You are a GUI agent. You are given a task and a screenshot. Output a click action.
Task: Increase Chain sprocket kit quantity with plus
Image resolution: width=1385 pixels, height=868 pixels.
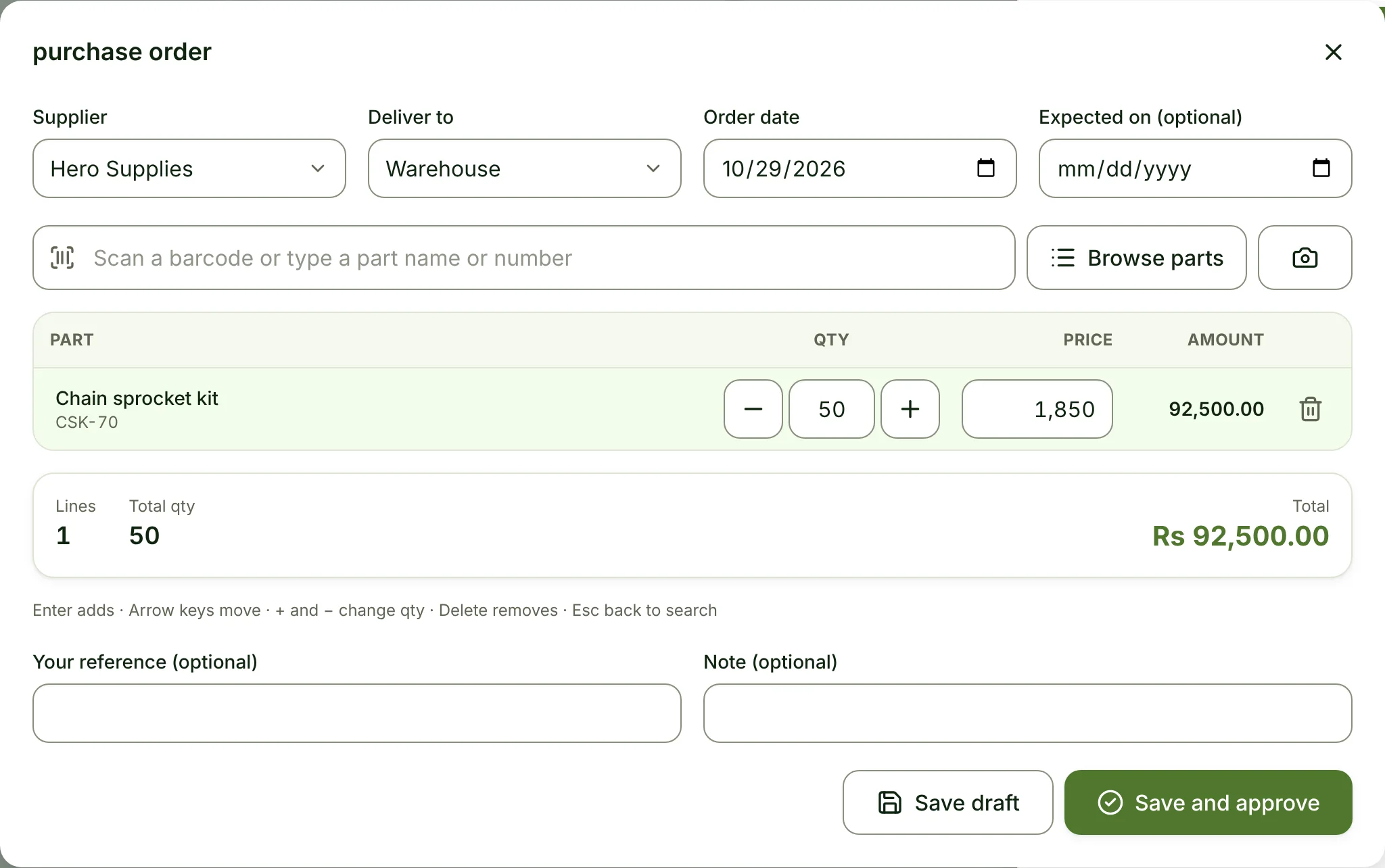click(910, 409)
